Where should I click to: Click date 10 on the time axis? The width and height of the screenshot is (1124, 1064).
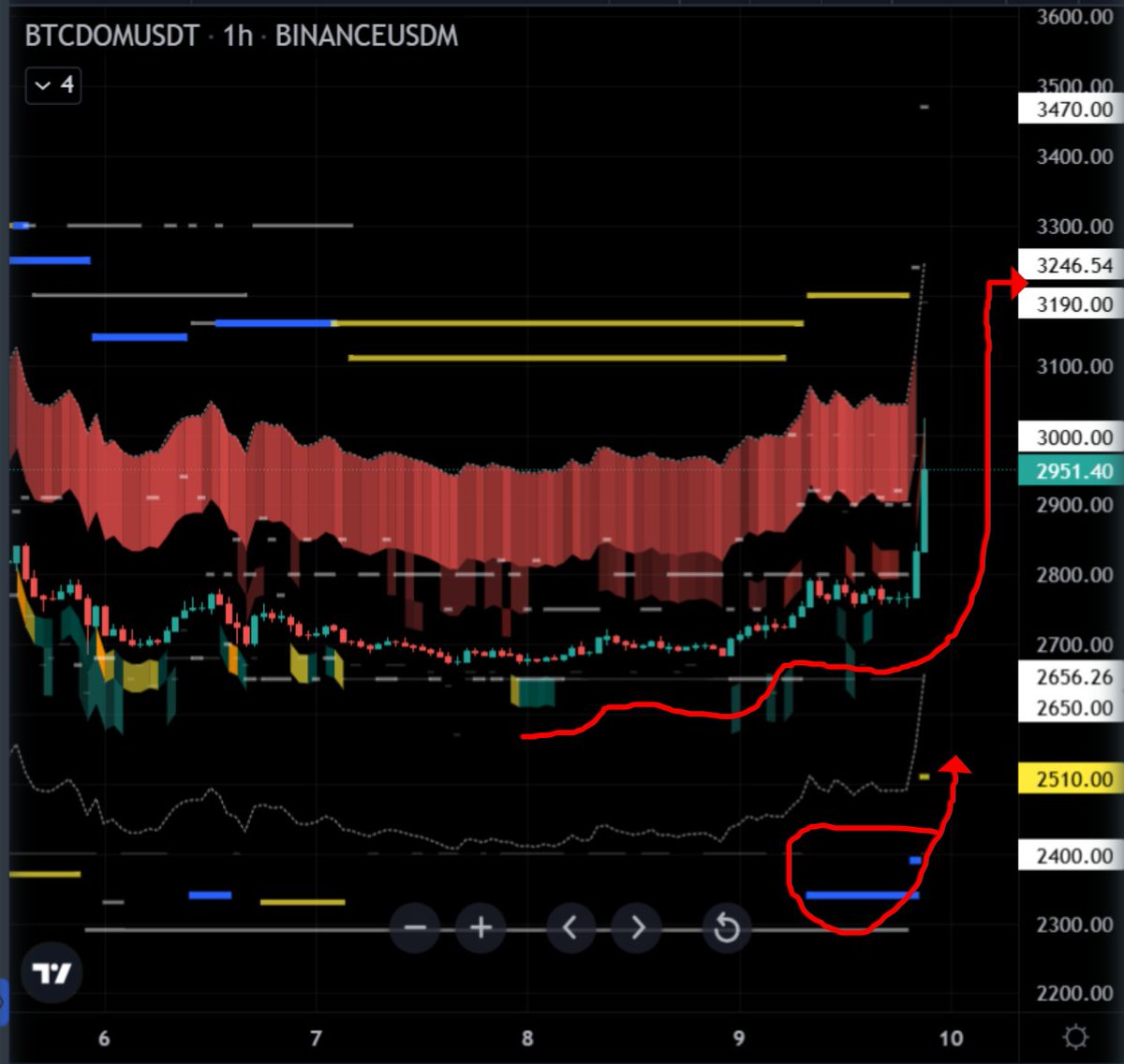pos(951,1038)
